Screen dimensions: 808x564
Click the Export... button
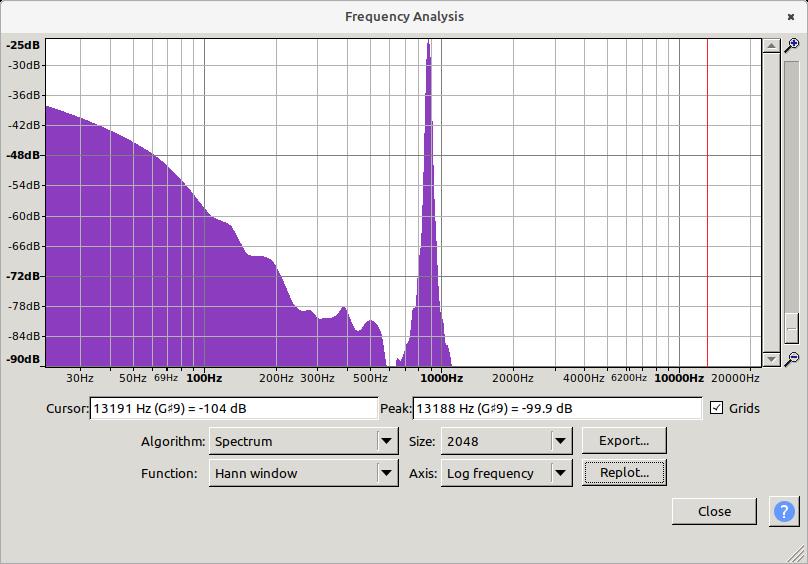[624, 441]
